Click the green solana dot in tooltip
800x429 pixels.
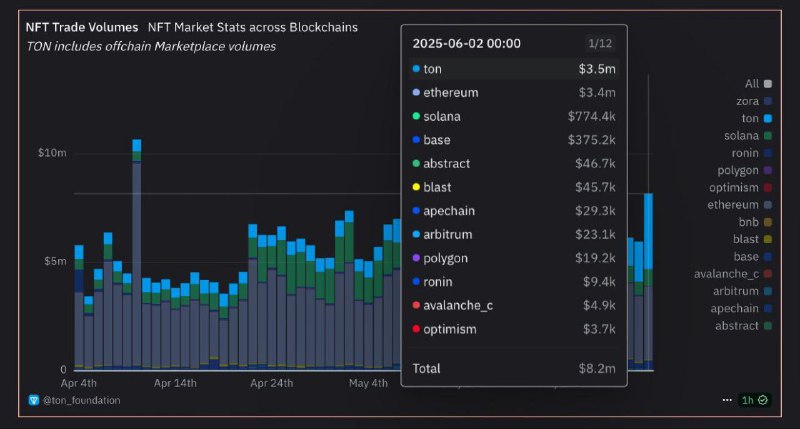pos(416,116)
